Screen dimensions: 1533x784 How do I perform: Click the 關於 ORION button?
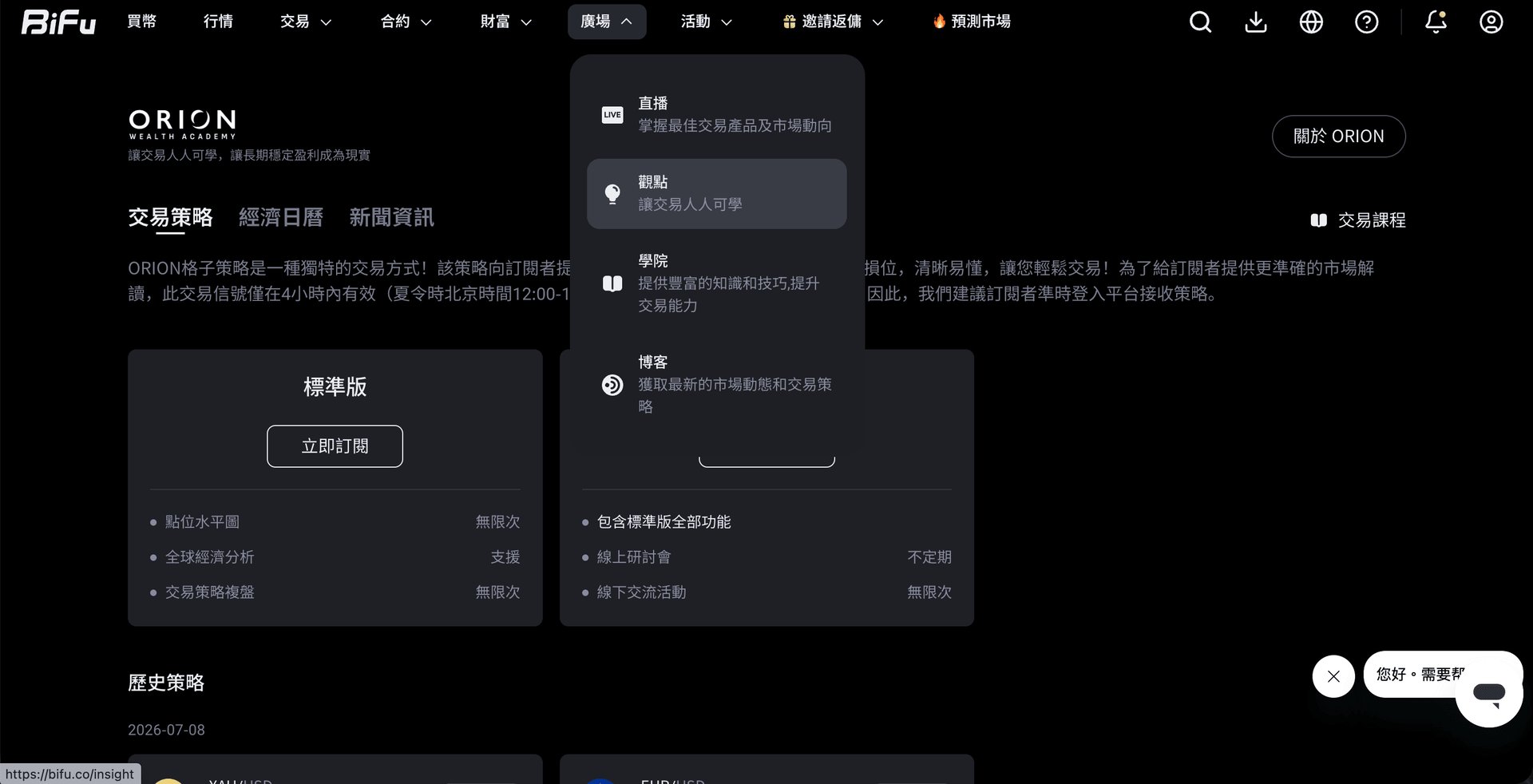click(1338, 137)
